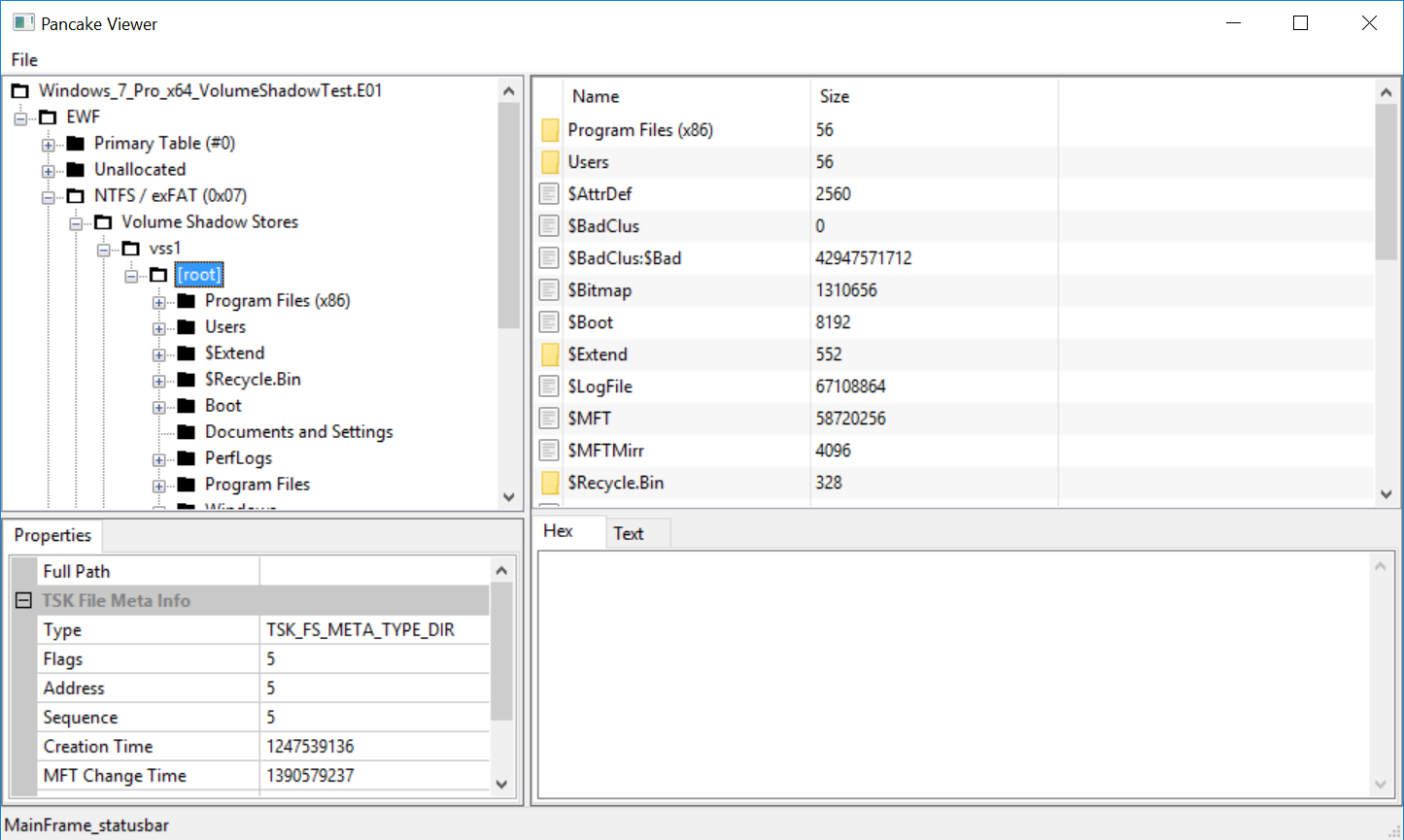Click the Users folder icon in file list

550,162
